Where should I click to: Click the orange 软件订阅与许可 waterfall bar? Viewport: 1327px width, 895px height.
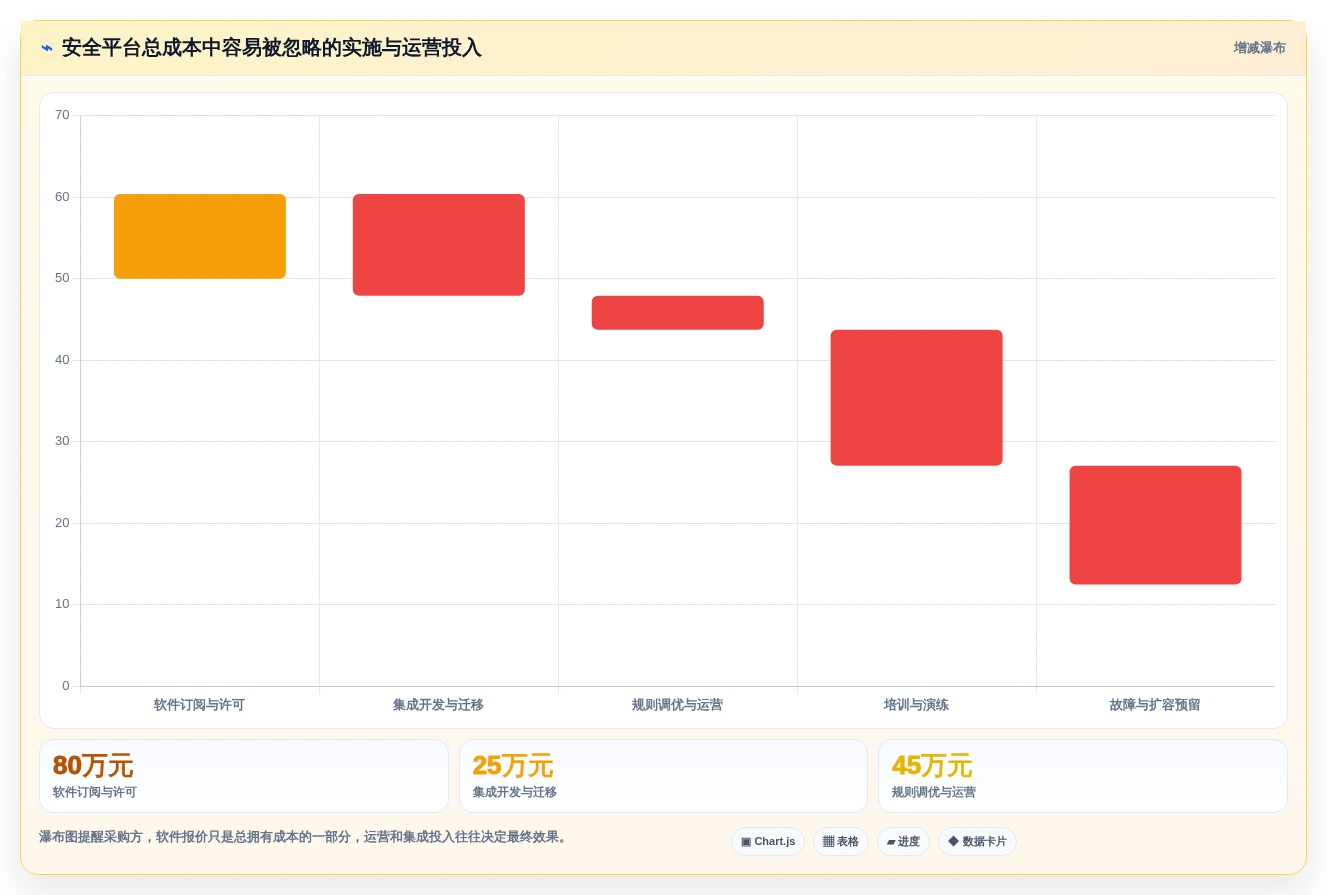[200, 236]
